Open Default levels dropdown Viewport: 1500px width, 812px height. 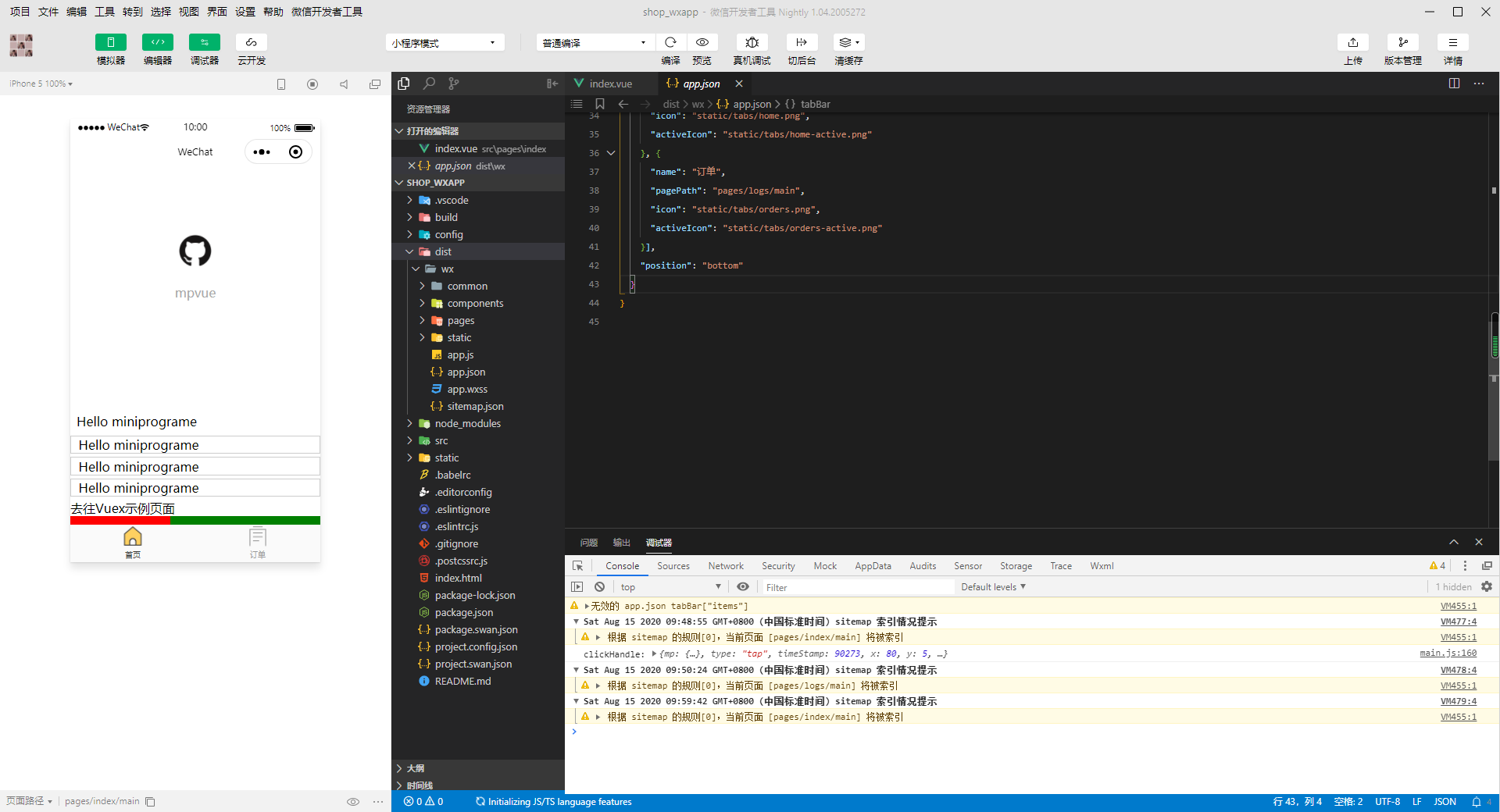click(x=993, y=586)
